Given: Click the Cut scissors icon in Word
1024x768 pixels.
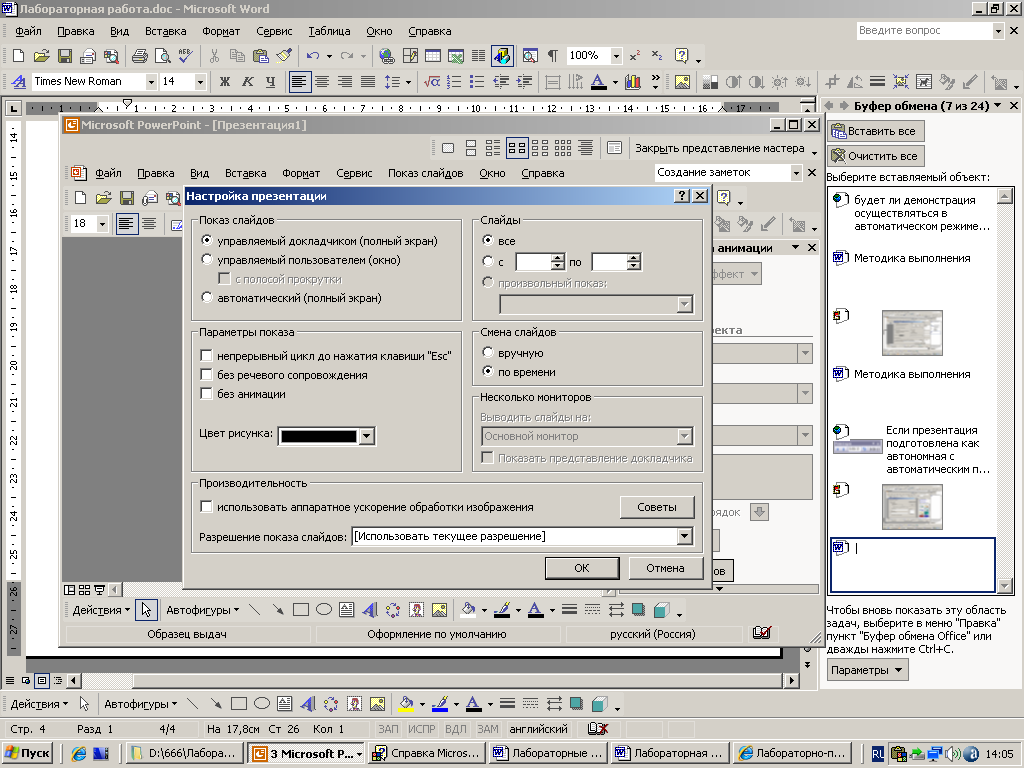Looking at the screenshot, I should 214,56.
